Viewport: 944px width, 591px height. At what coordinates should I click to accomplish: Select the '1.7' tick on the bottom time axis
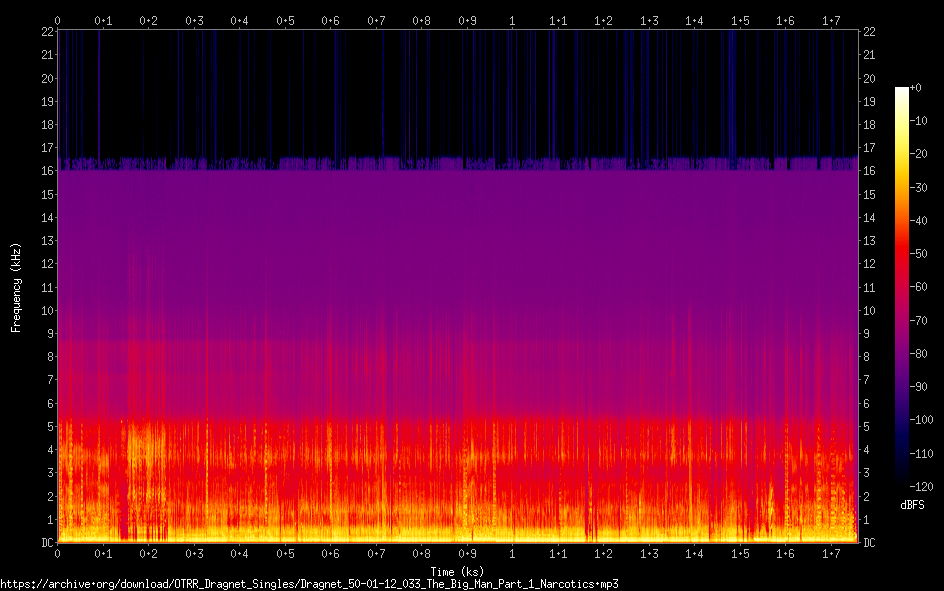pyautogui.click(x=831, y=553)
